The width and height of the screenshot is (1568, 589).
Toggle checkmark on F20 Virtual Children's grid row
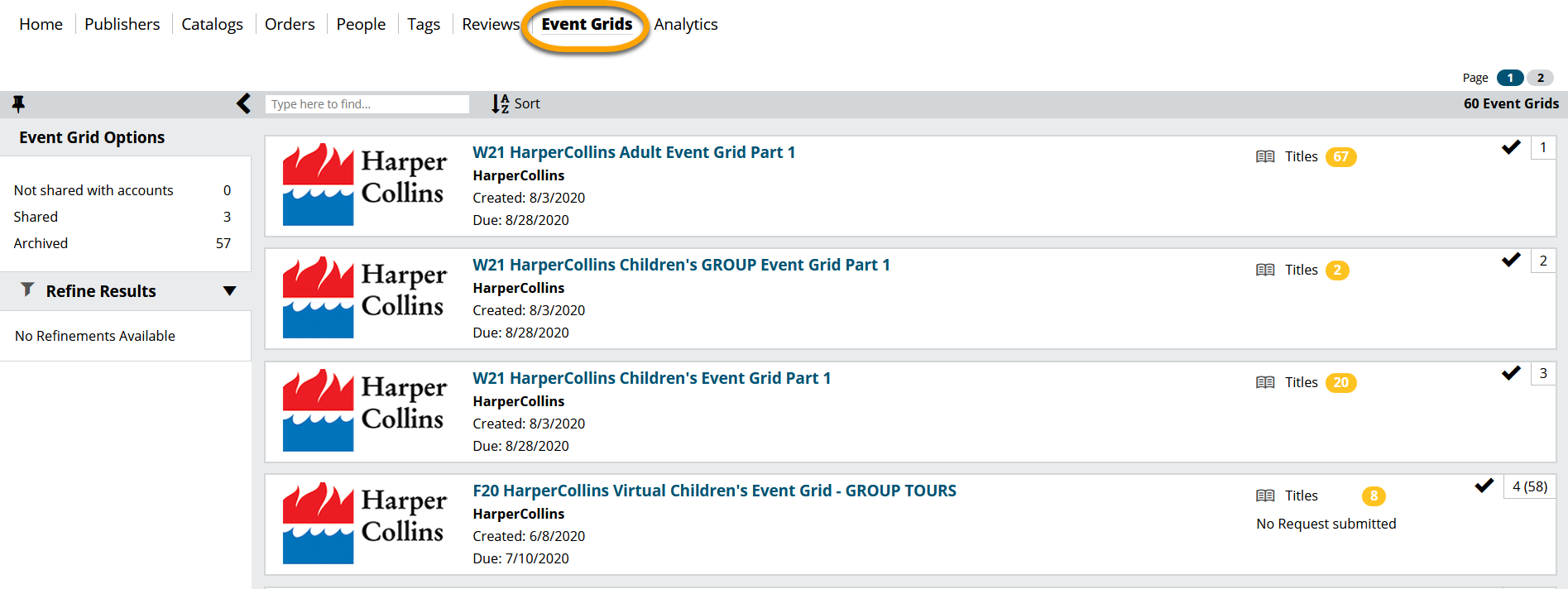(x=1484, y=486)
